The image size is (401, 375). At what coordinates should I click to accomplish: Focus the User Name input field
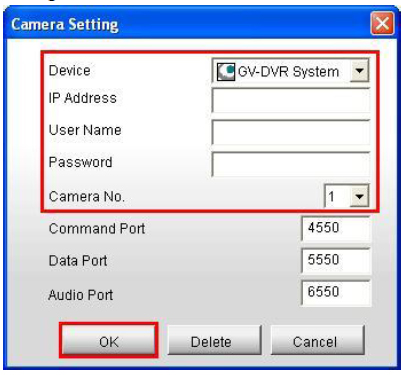point(291,132)
